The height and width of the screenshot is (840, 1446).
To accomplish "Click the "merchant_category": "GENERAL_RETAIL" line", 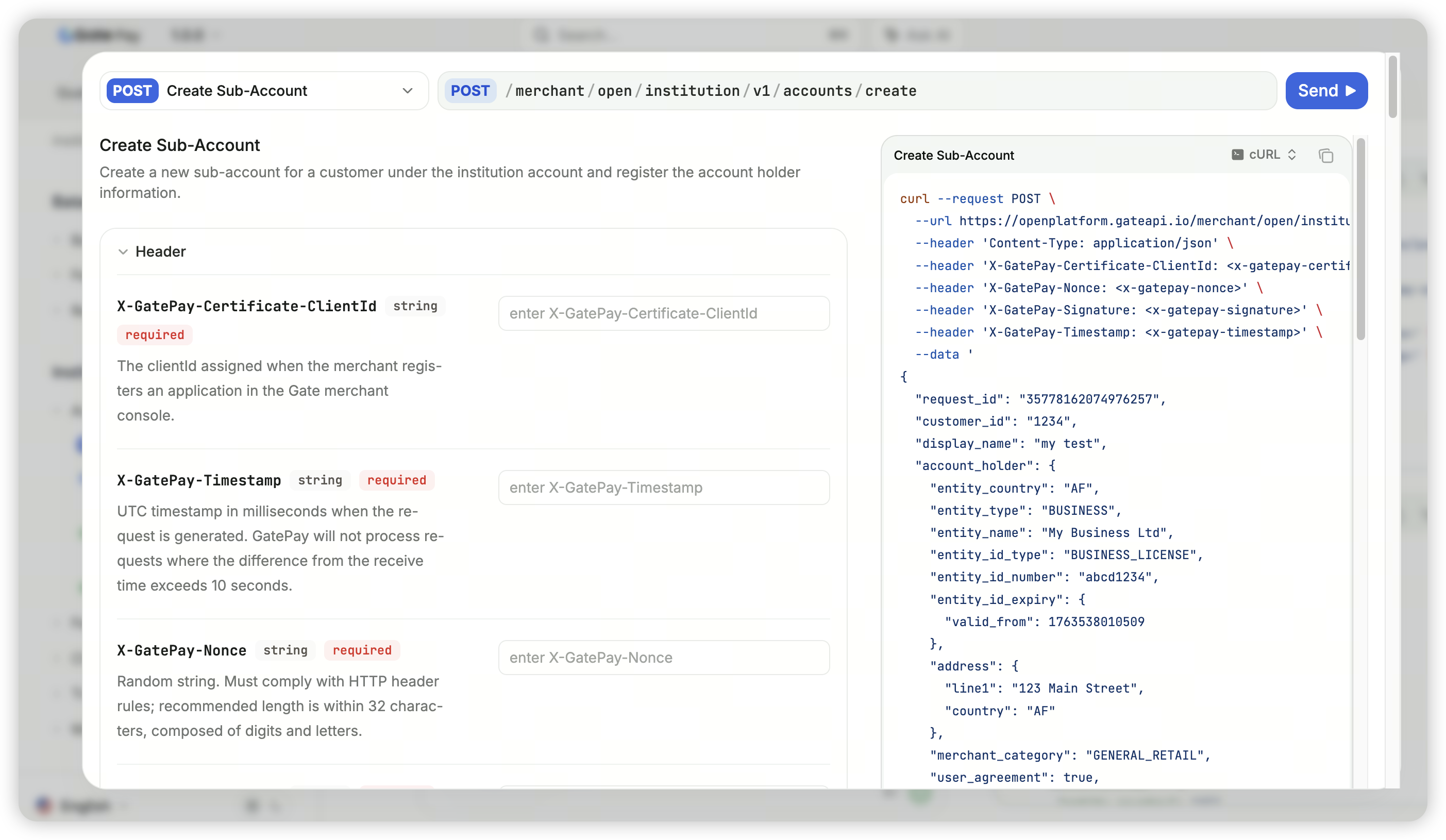I will pyautogui.click(x=1071, y=755).
